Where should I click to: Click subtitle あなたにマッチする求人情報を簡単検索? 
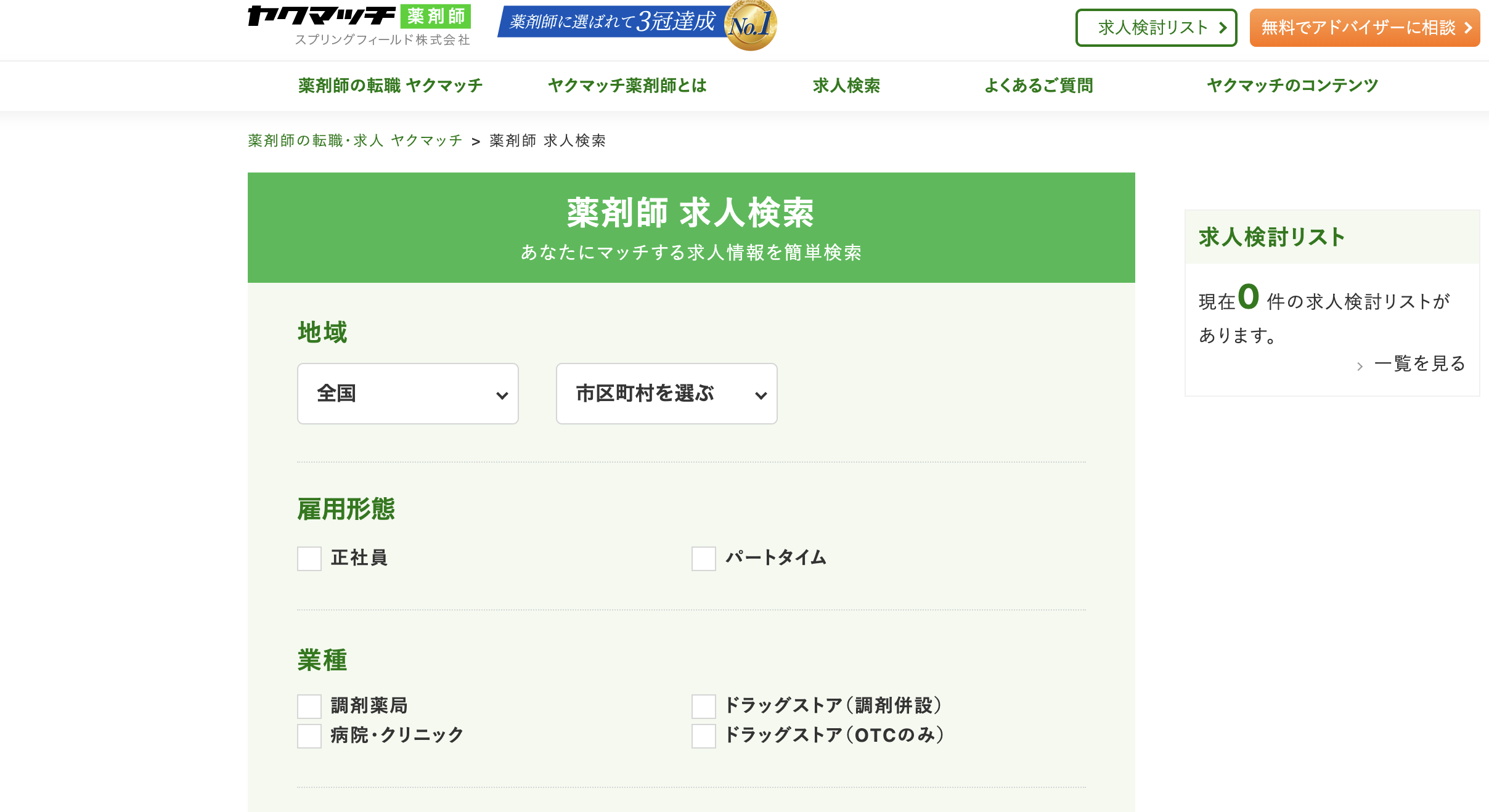pos(691,253)
